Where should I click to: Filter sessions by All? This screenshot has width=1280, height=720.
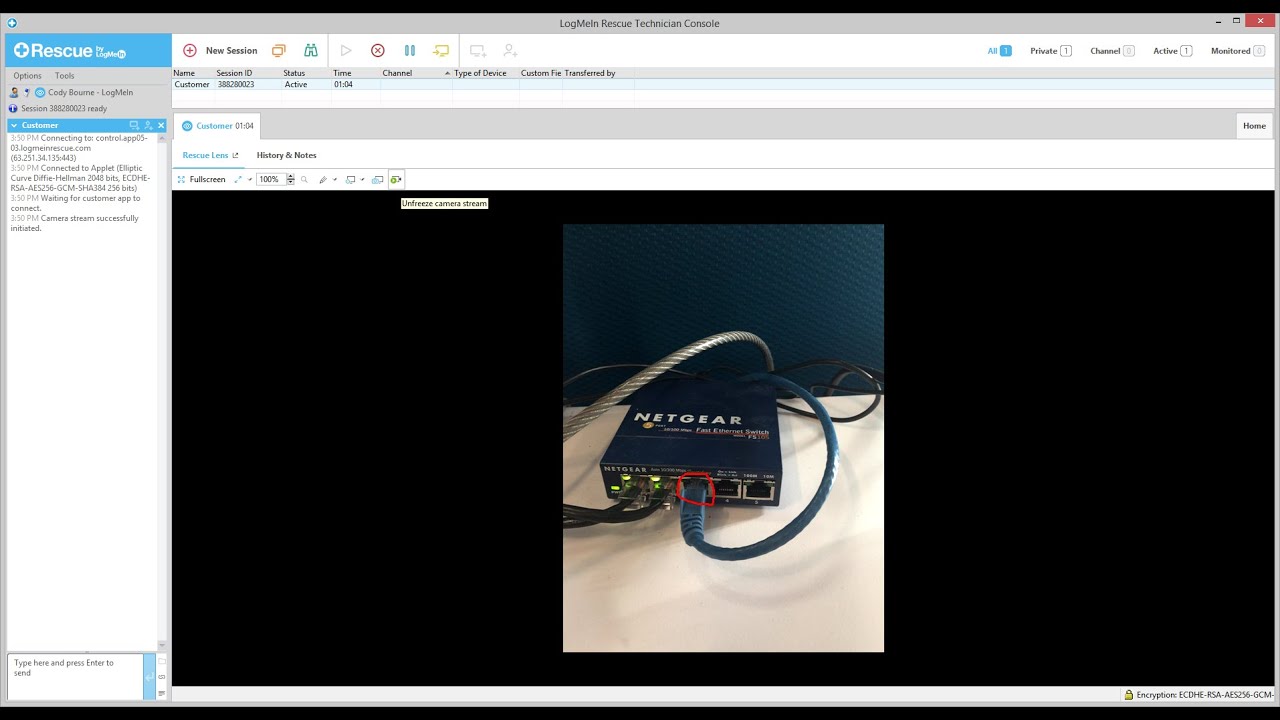[x=999, y=51]
